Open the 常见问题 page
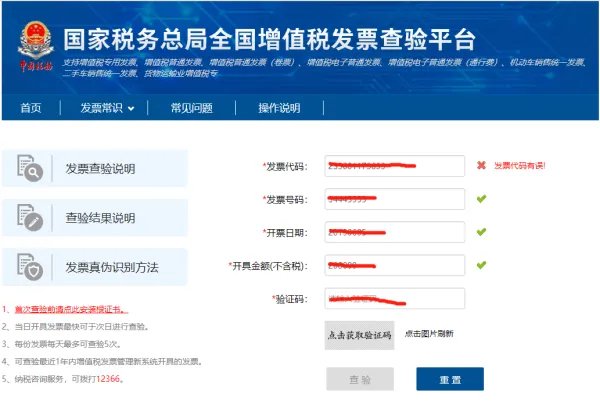Image resolution: width=600 pixels, height=415 pixels. pos(192,108)
